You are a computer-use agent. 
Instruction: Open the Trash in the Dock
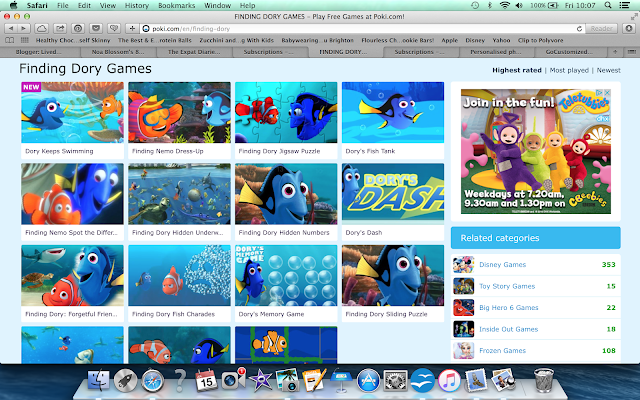click(x=544, y=380)
